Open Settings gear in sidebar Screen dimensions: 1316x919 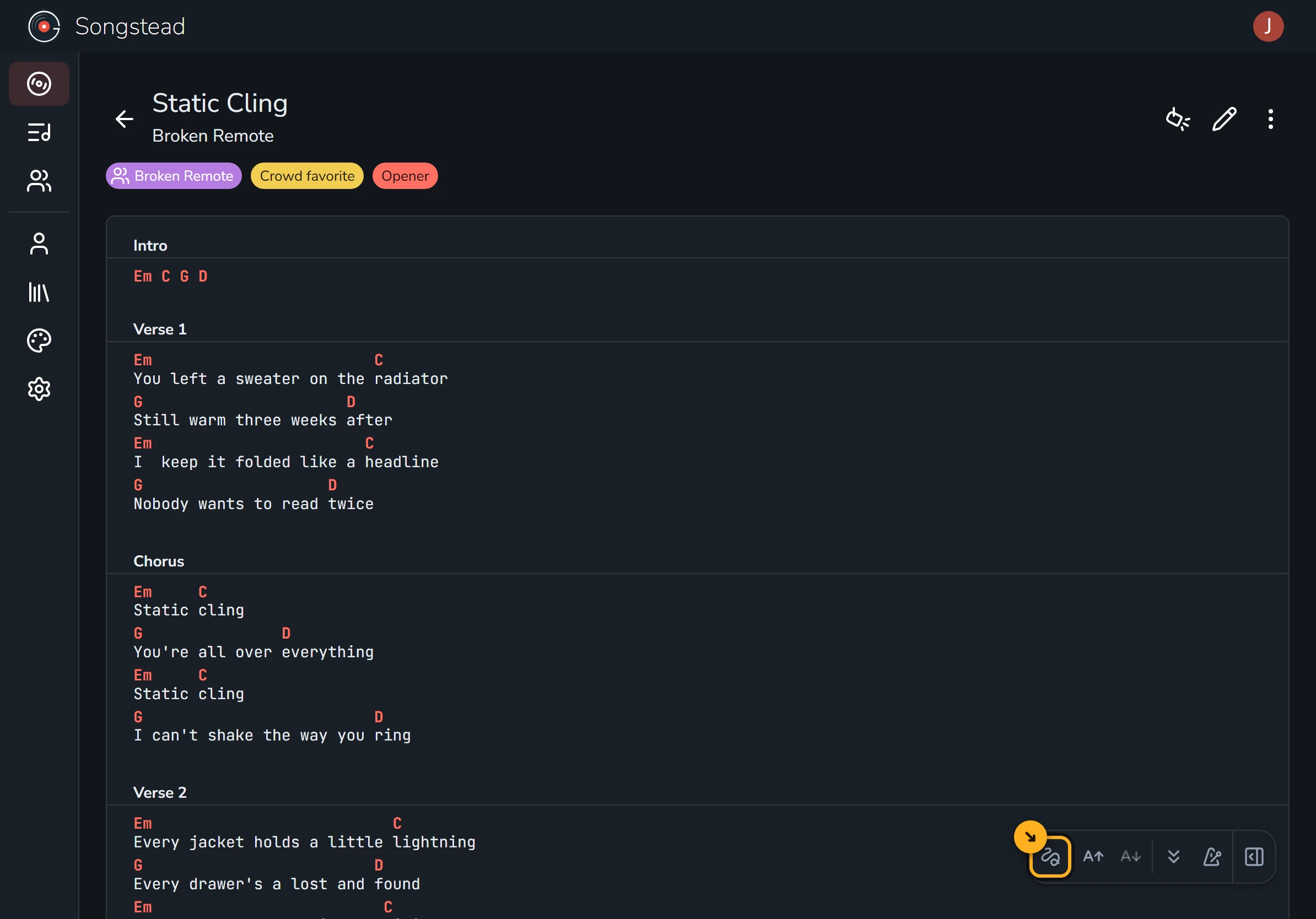tap(39, 390)
